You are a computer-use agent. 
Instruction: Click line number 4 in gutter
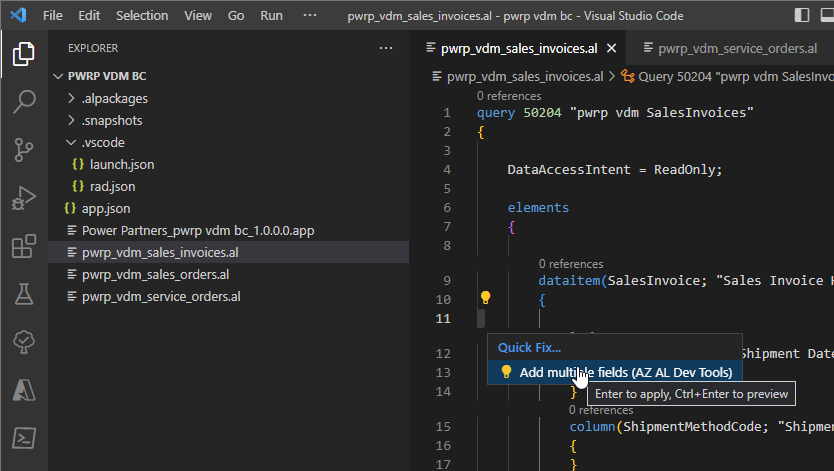tap(447, 170)
